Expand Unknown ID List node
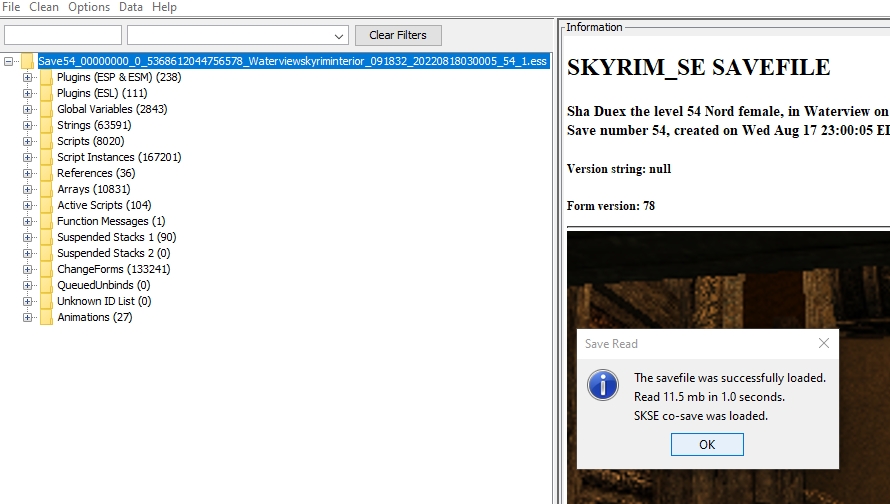This screenshot has width=890, height=504. [27, 301]
